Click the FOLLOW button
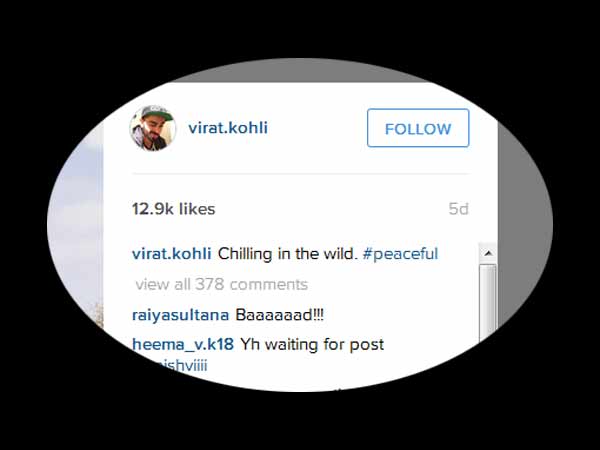 point(418,128)
